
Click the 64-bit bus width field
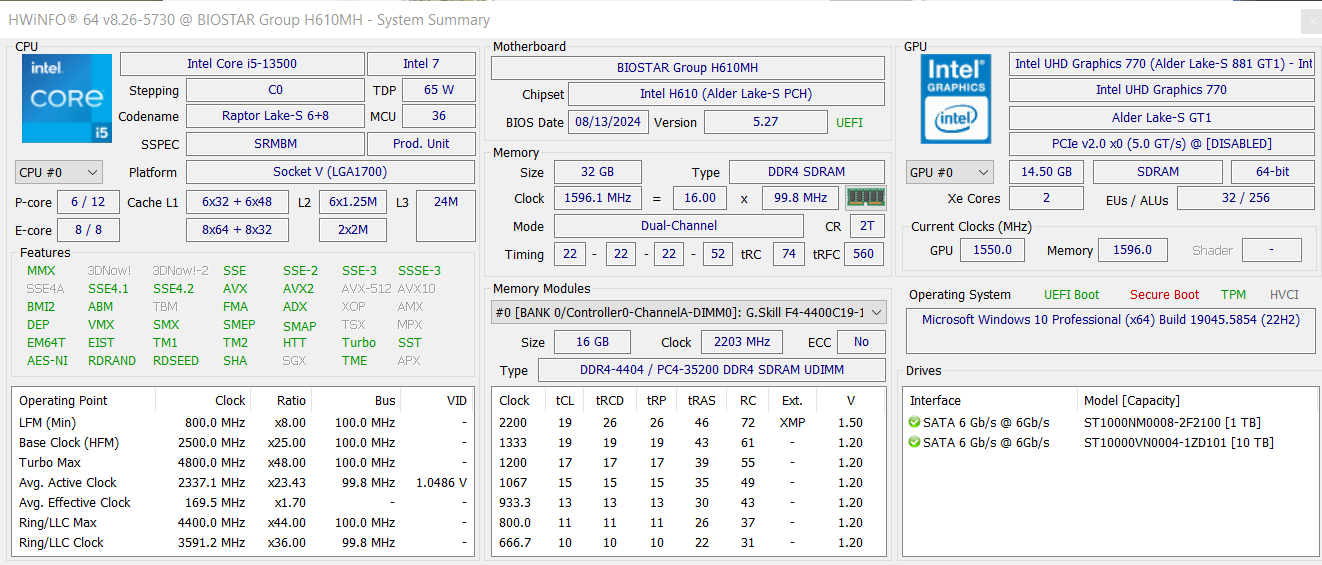point(1272,171)
